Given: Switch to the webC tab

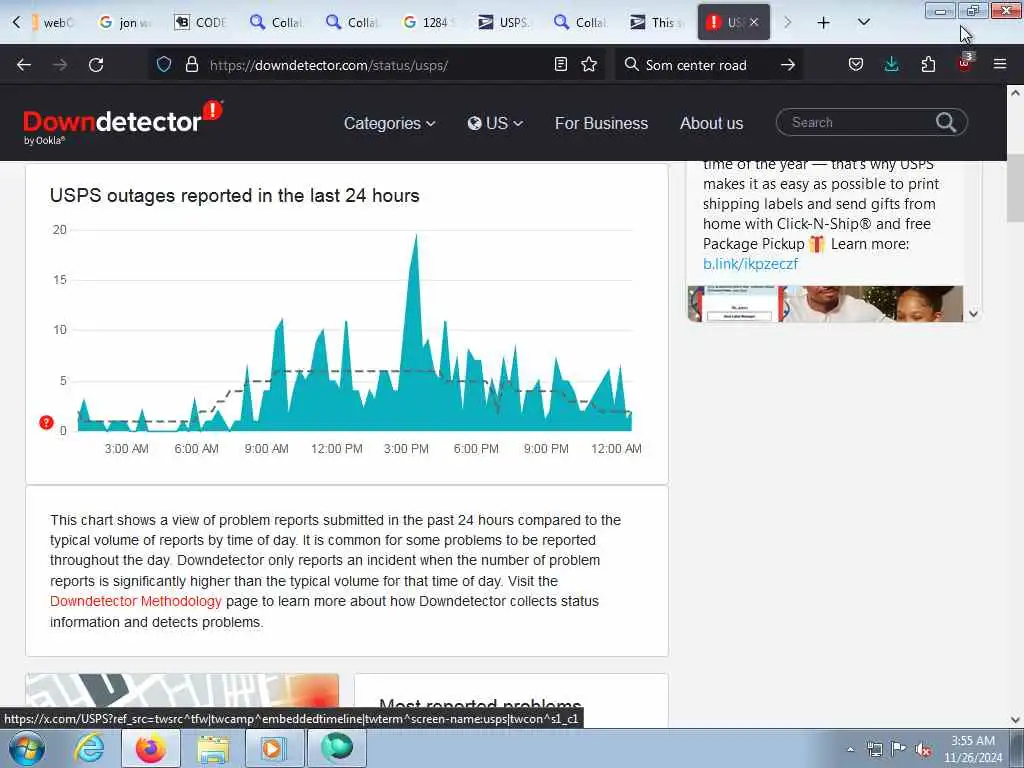Looking at the screenshot, I should 53,22.
